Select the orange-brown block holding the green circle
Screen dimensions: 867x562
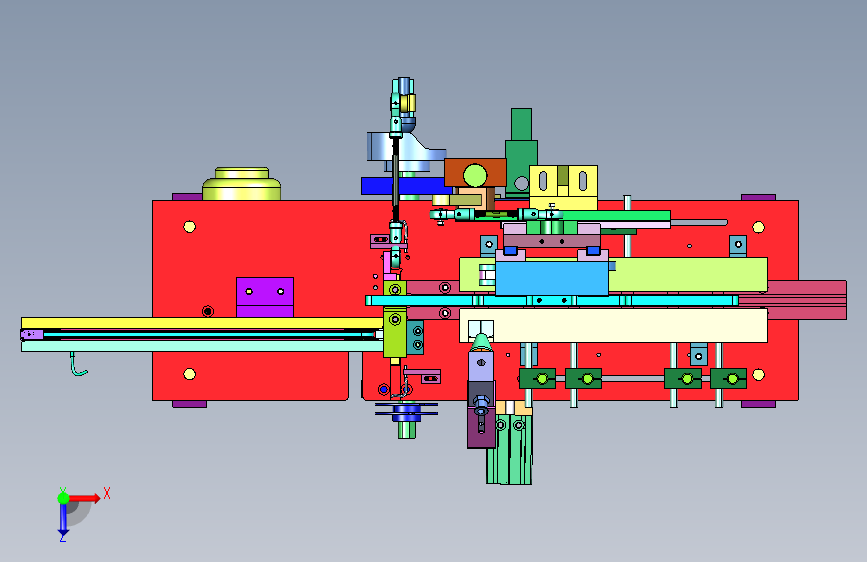[x=476, y=173]
